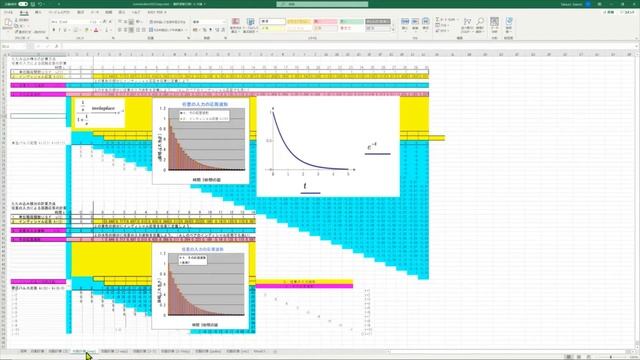Click the Undo icon in title bar
Screen dimensions: 640x360
(x=40, y=4)
